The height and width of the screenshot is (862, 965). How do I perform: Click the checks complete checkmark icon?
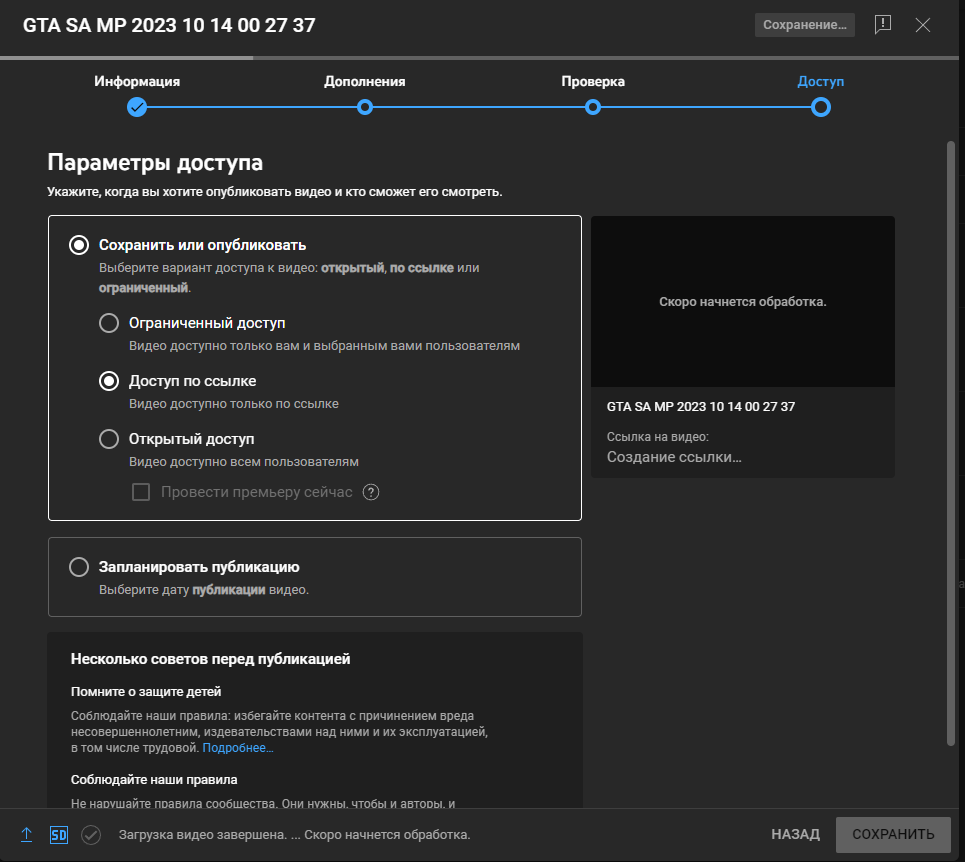[91, 834]
